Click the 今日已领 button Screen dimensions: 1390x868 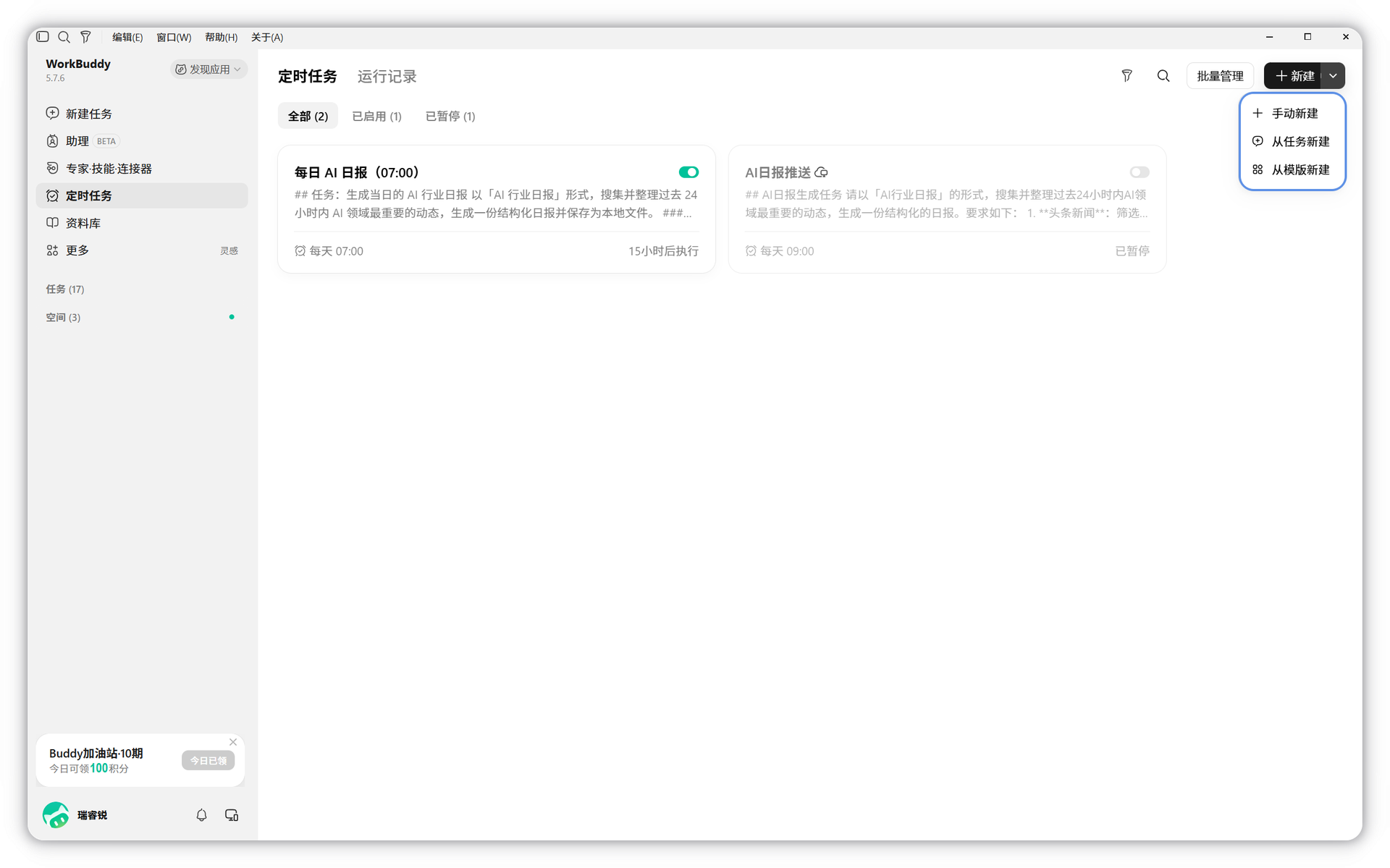point(208,760)
